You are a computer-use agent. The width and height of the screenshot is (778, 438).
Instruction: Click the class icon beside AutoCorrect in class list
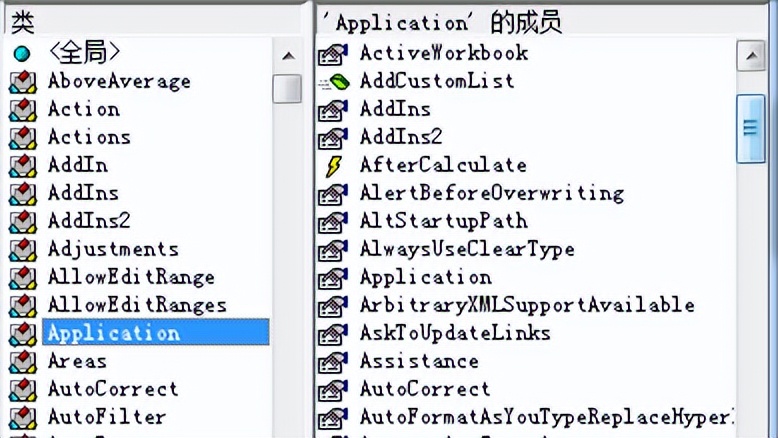(23, 389)
